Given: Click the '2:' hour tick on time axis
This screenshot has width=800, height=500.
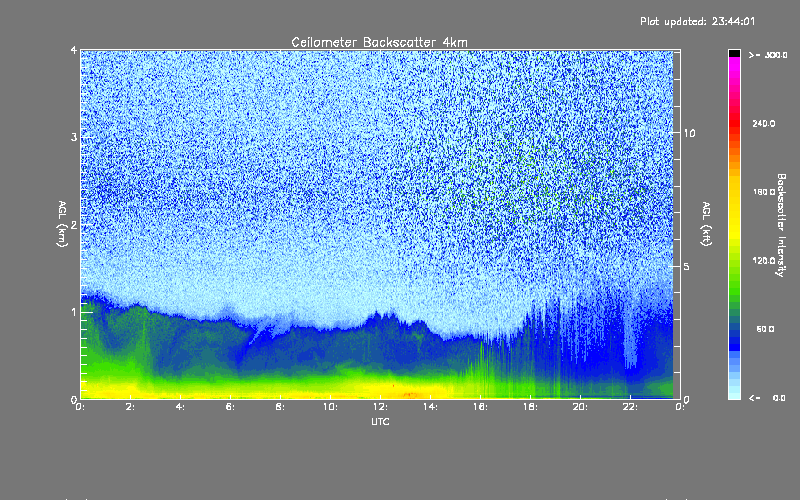Looking at the screenshot, I should pos(130,407).
